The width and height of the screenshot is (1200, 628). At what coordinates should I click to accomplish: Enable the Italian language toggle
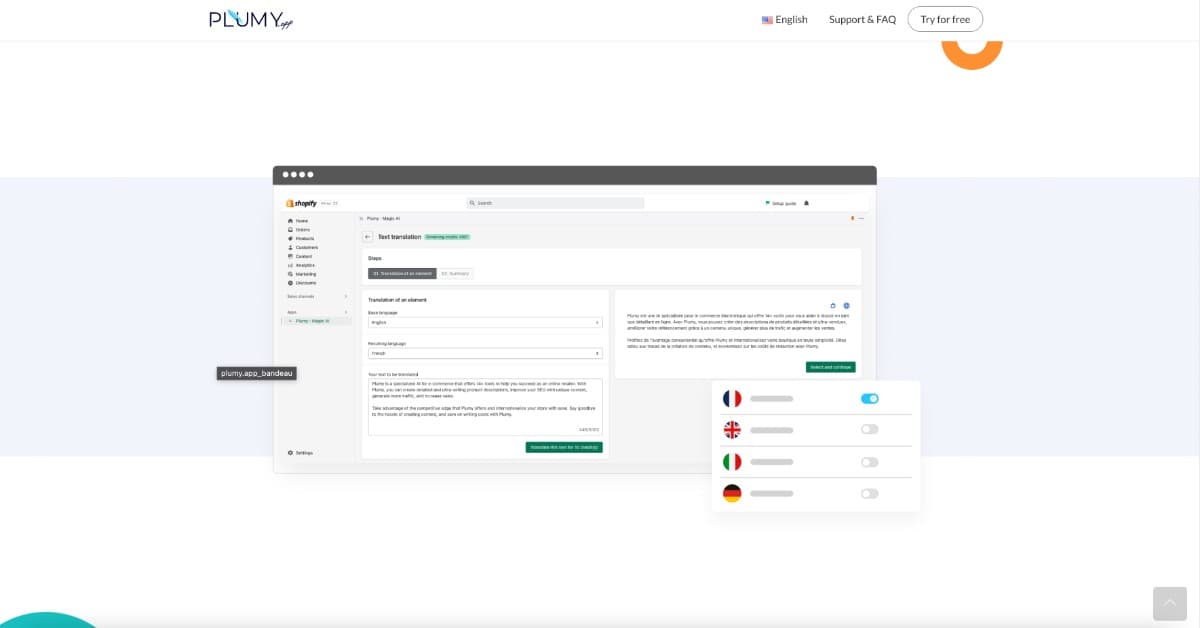click(x=870, y=462)
